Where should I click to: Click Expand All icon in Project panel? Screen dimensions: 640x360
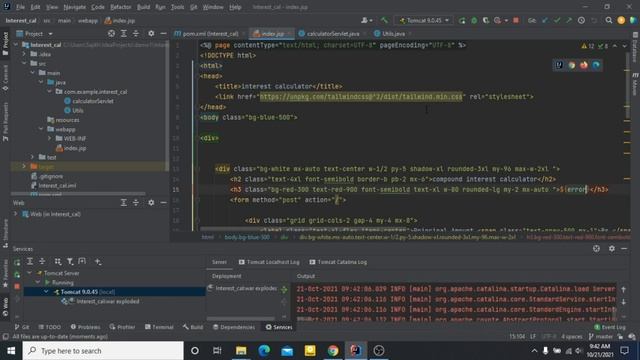pyautogui.click(x=124, y=33)
